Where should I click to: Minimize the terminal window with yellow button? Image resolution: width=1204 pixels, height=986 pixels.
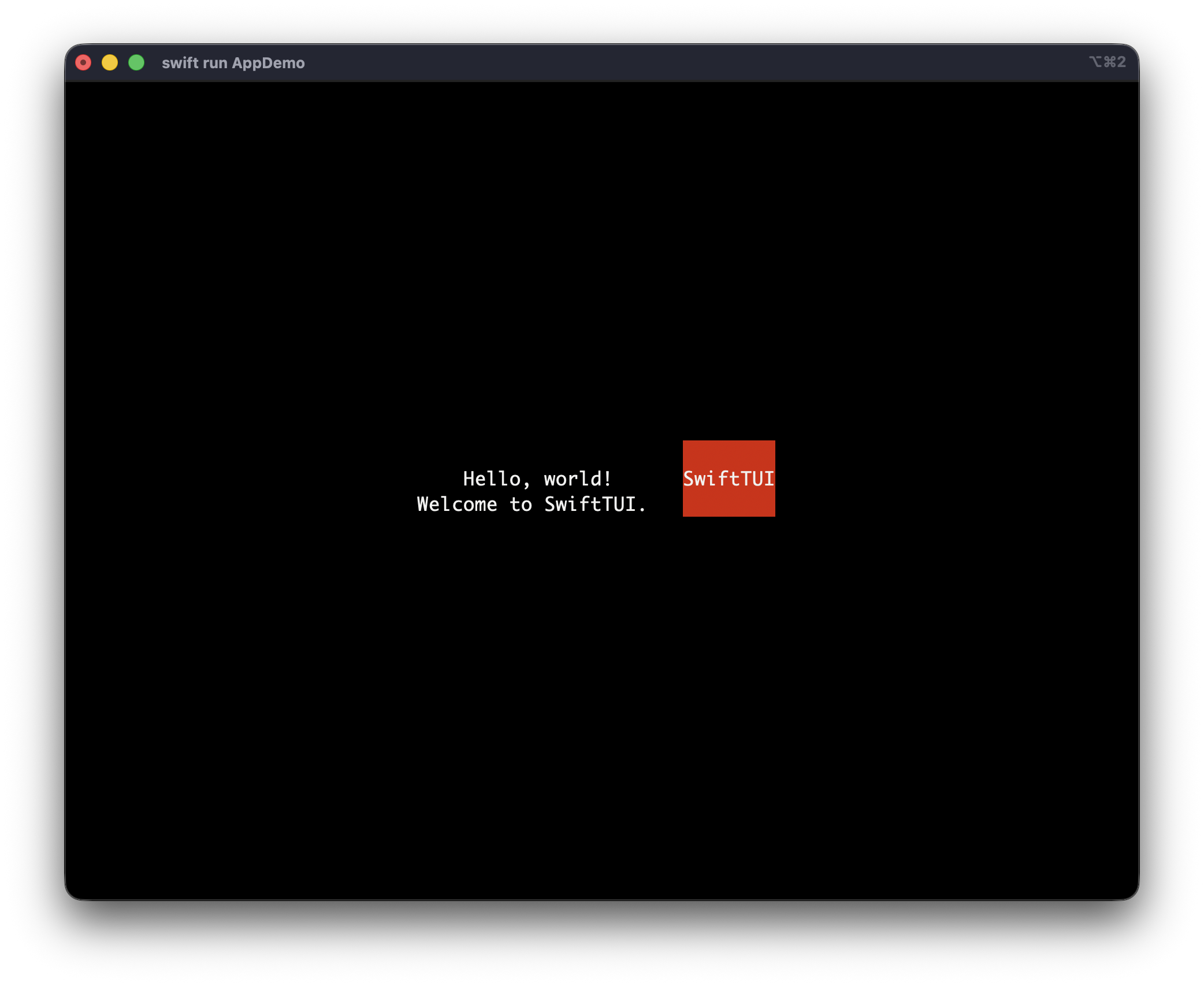pos(110,62)
